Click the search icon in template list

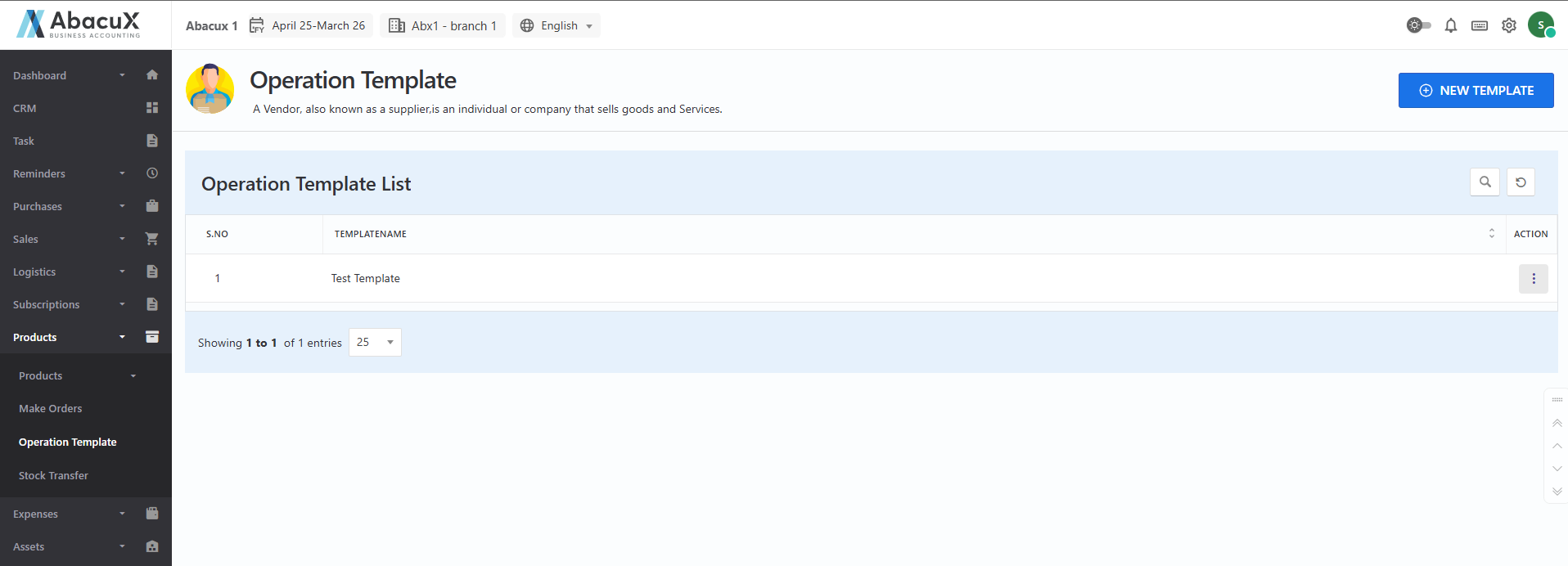coord(1485,182)
